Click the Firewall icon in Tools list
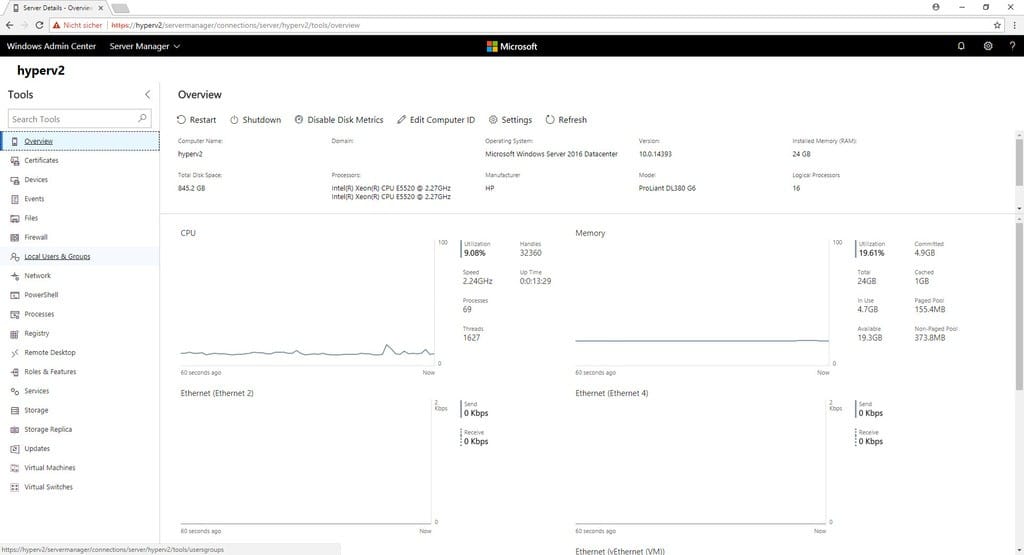Image resolution: width=1024 pixels, height=555 pixels. pos(14,238)
